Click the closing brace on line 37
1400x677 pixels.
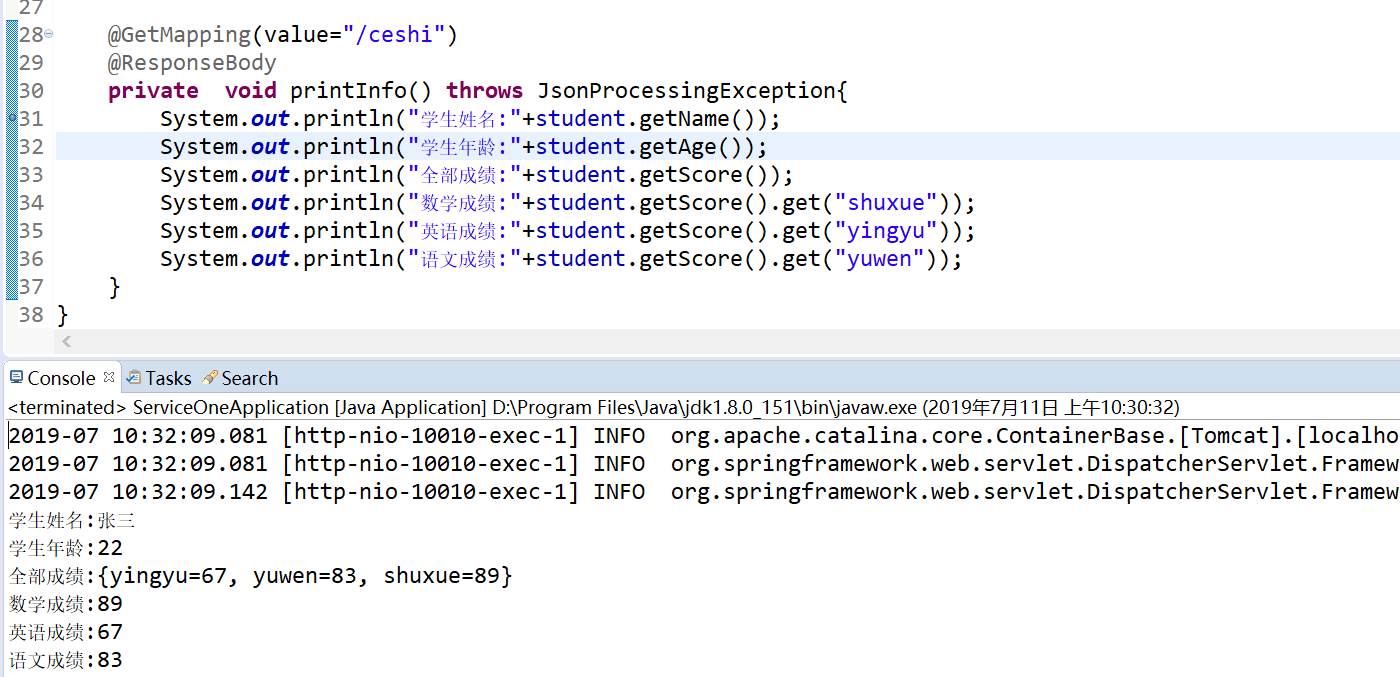point(114,287)
